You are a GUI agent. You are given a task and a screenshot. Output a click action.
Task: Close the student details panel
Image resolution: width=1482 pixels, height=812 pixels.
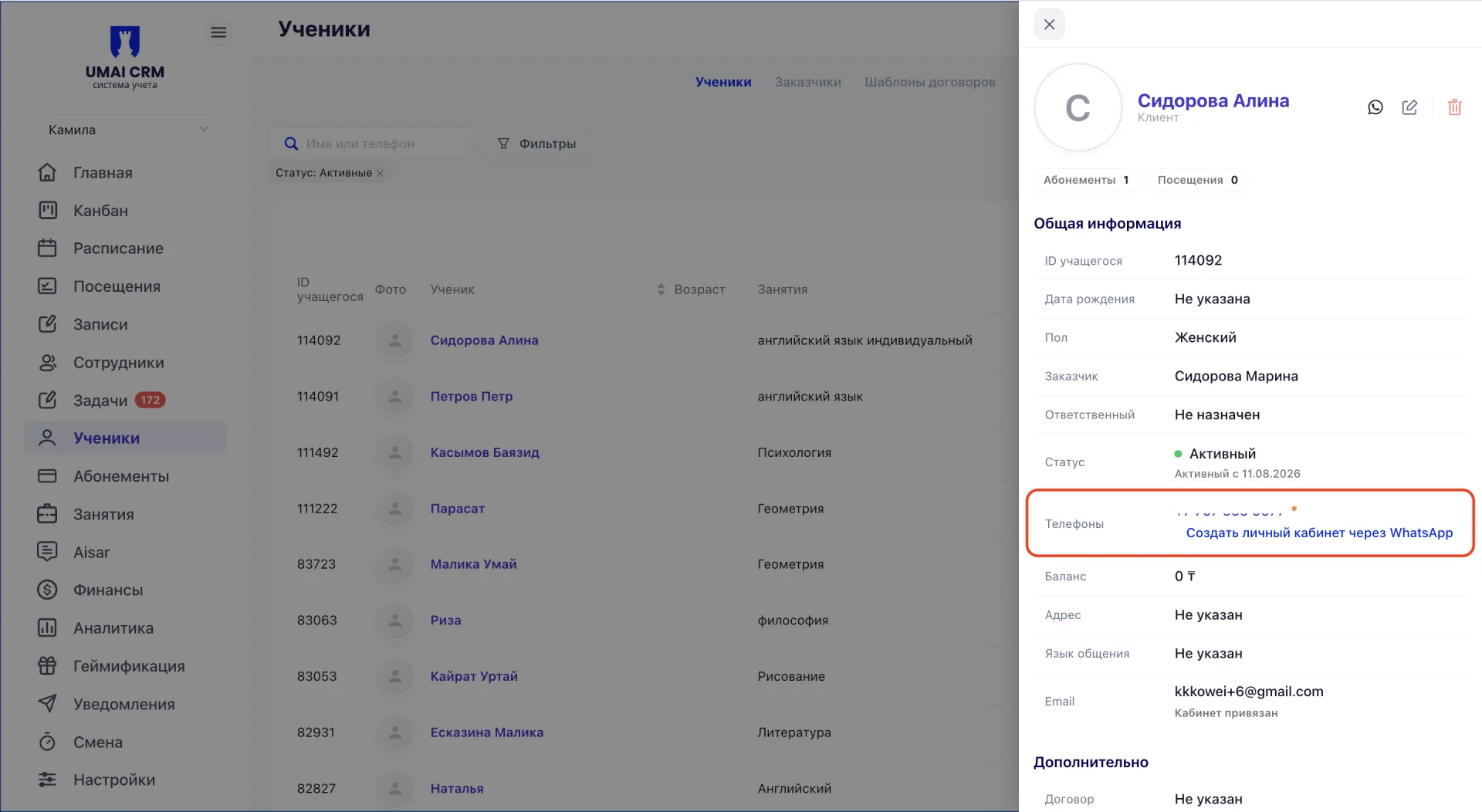(x=1049, y=25)
